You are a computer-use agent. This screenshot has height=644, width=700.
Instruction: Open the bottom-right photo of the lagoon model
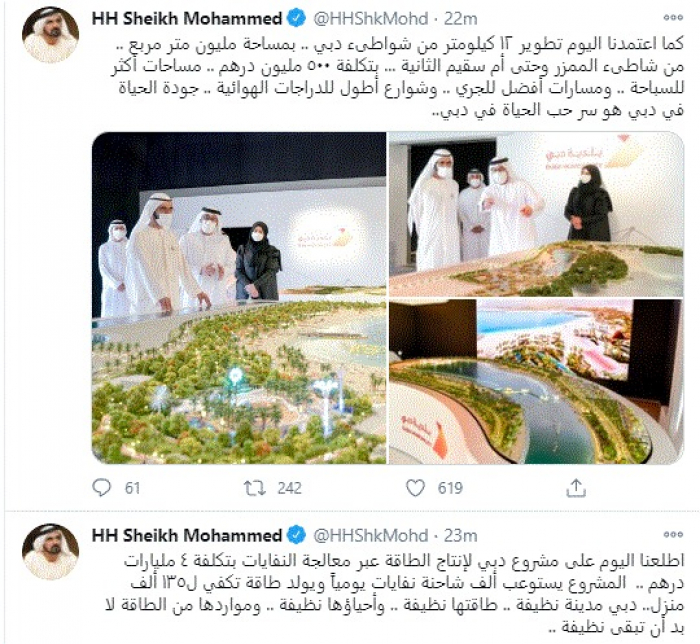[536, 382]
